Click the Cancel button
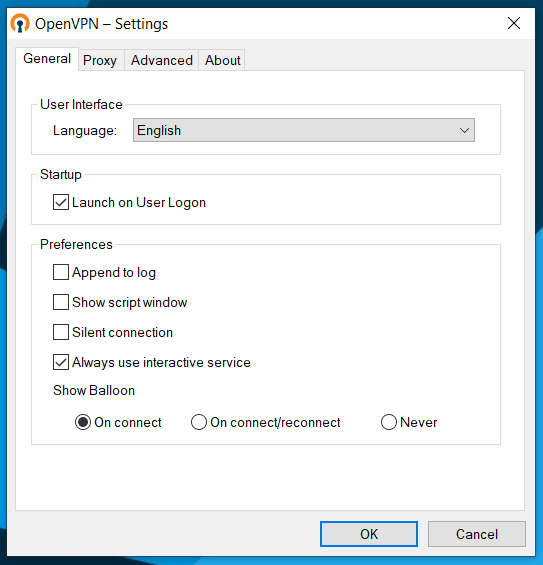 point(477,534)
